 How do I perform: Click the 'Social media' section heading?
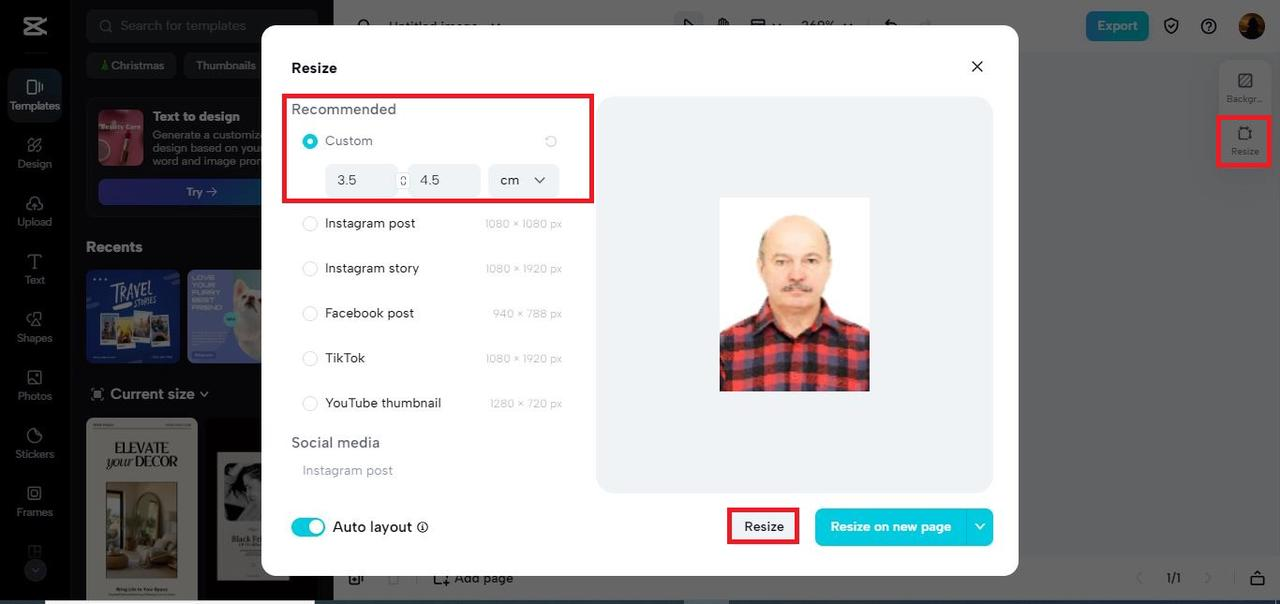tap(336, 443)
